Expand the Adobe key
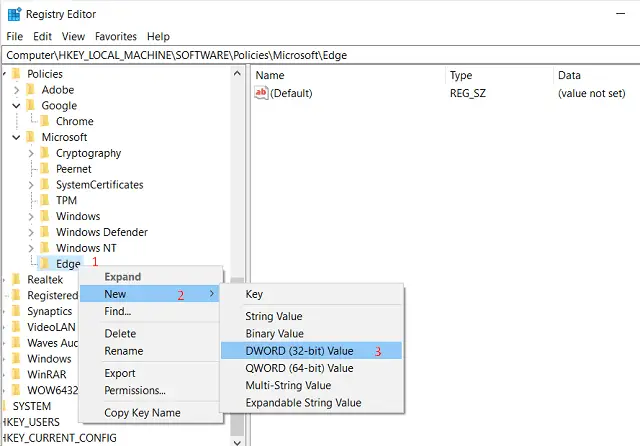 click(x=16, y=90)
